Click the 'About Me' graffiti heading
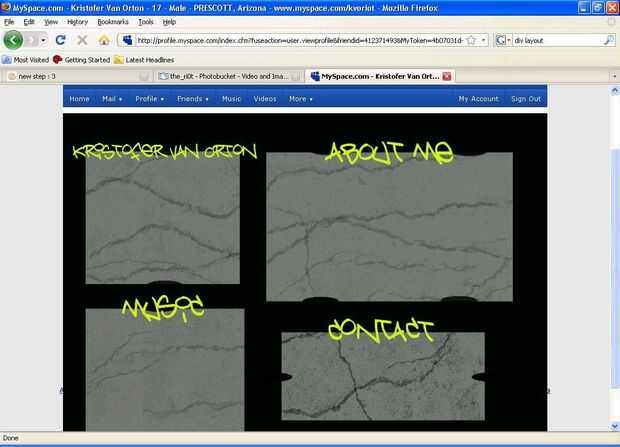Image resolution: width=620 pixels, height=447 pixels. [x=389, y=153]
